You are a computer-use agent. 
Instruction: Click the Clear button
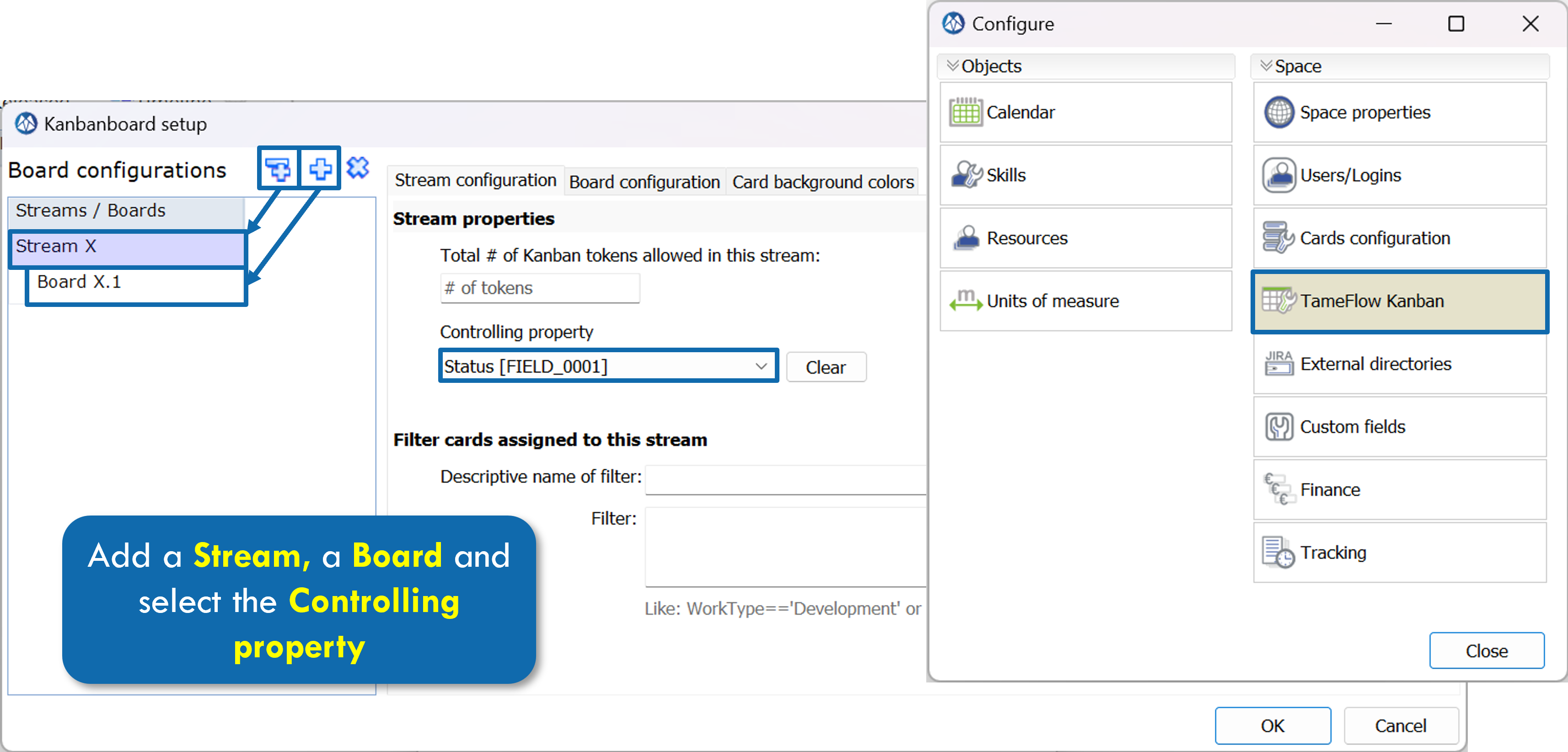[x=826, y=367]
